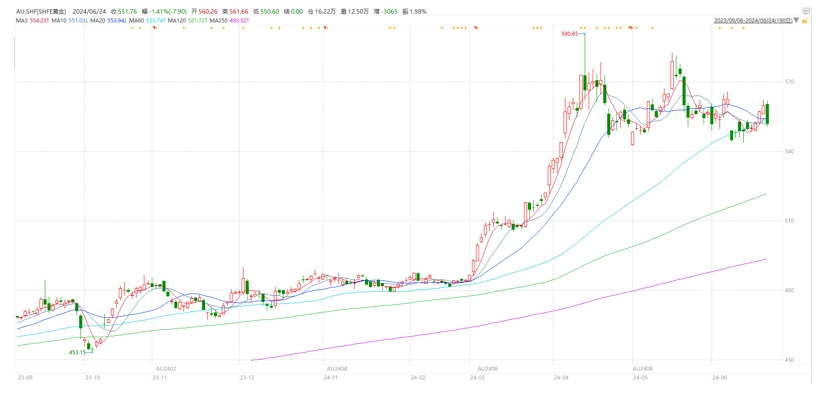Image resolution: width=821 pixels, height=397 pixels.
Task: Click the closing price 551.76 value
Action: click(x=128, y=11)
